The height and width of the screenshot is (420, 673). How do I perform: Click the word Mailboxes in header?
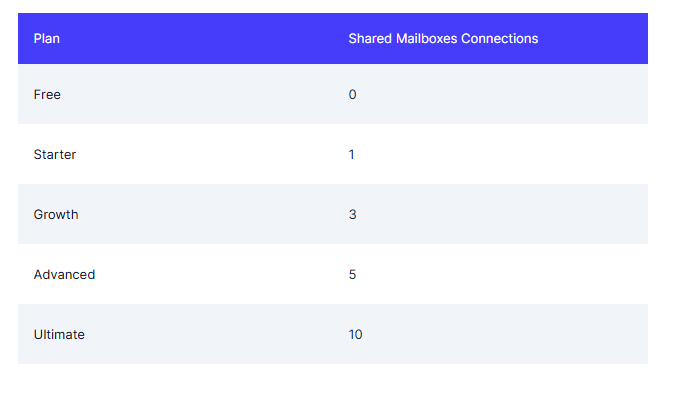[427, 39]
